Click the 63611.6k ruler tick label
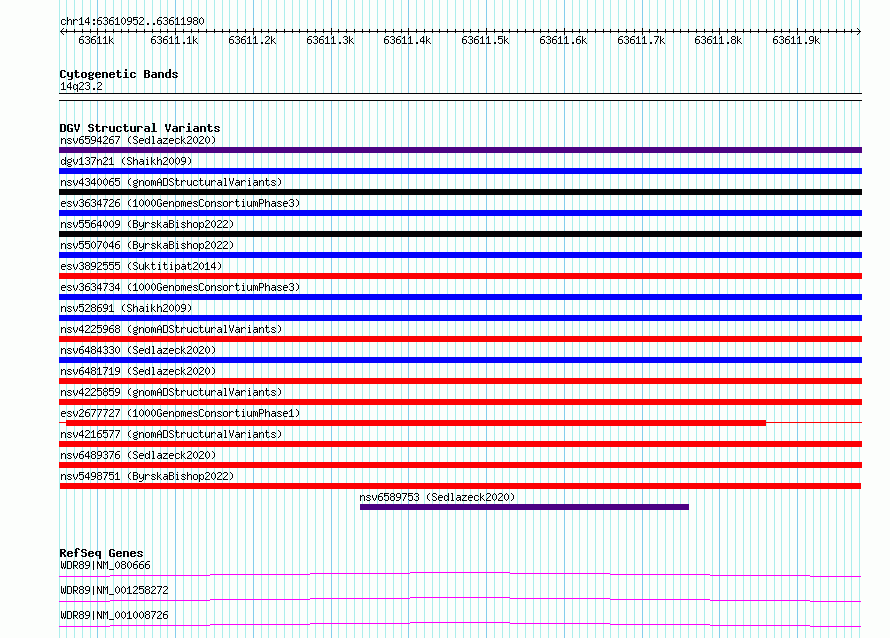This screenshot has height=638, width=890. tap(563, 40)
